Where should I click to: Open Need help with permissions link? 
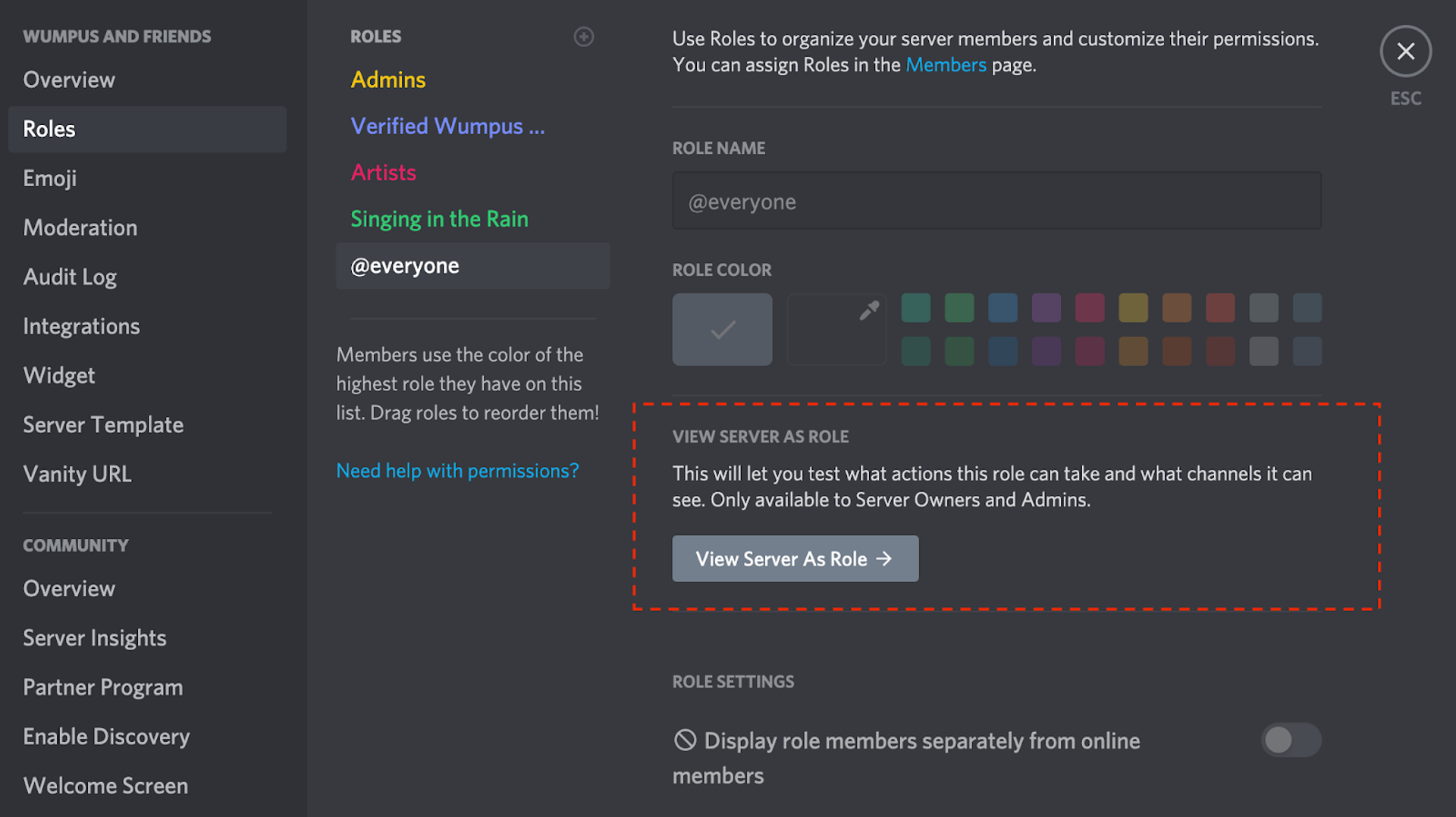point(457,471)
